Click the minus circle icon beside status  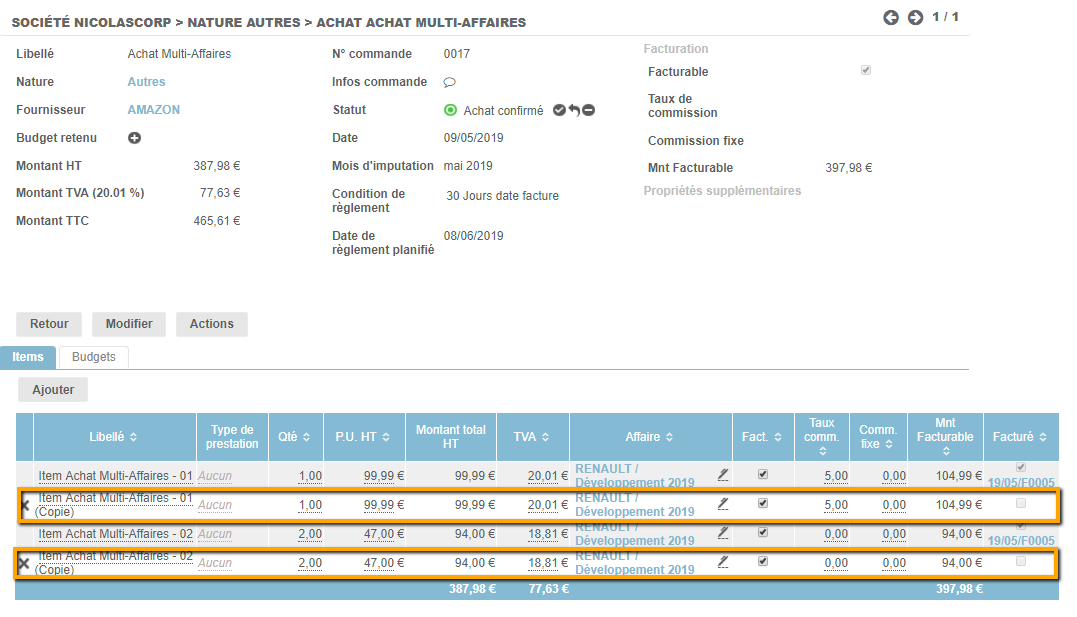point(589,111)
